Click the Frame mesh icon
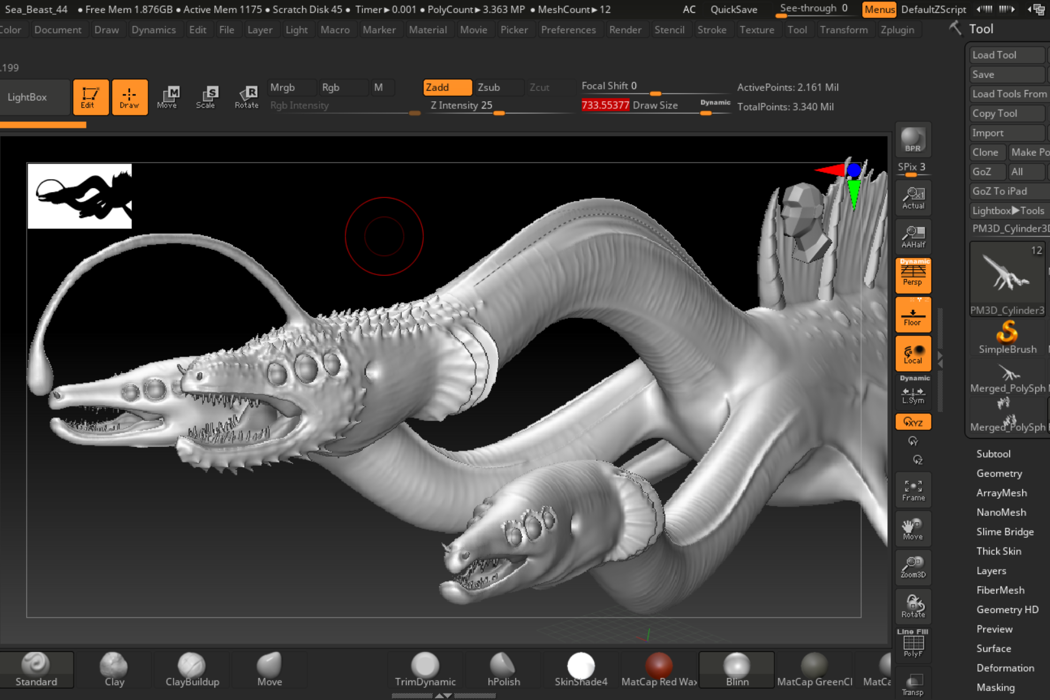Image resolution: width=1050 pixels, height=700 pixels. click(912, 490)
